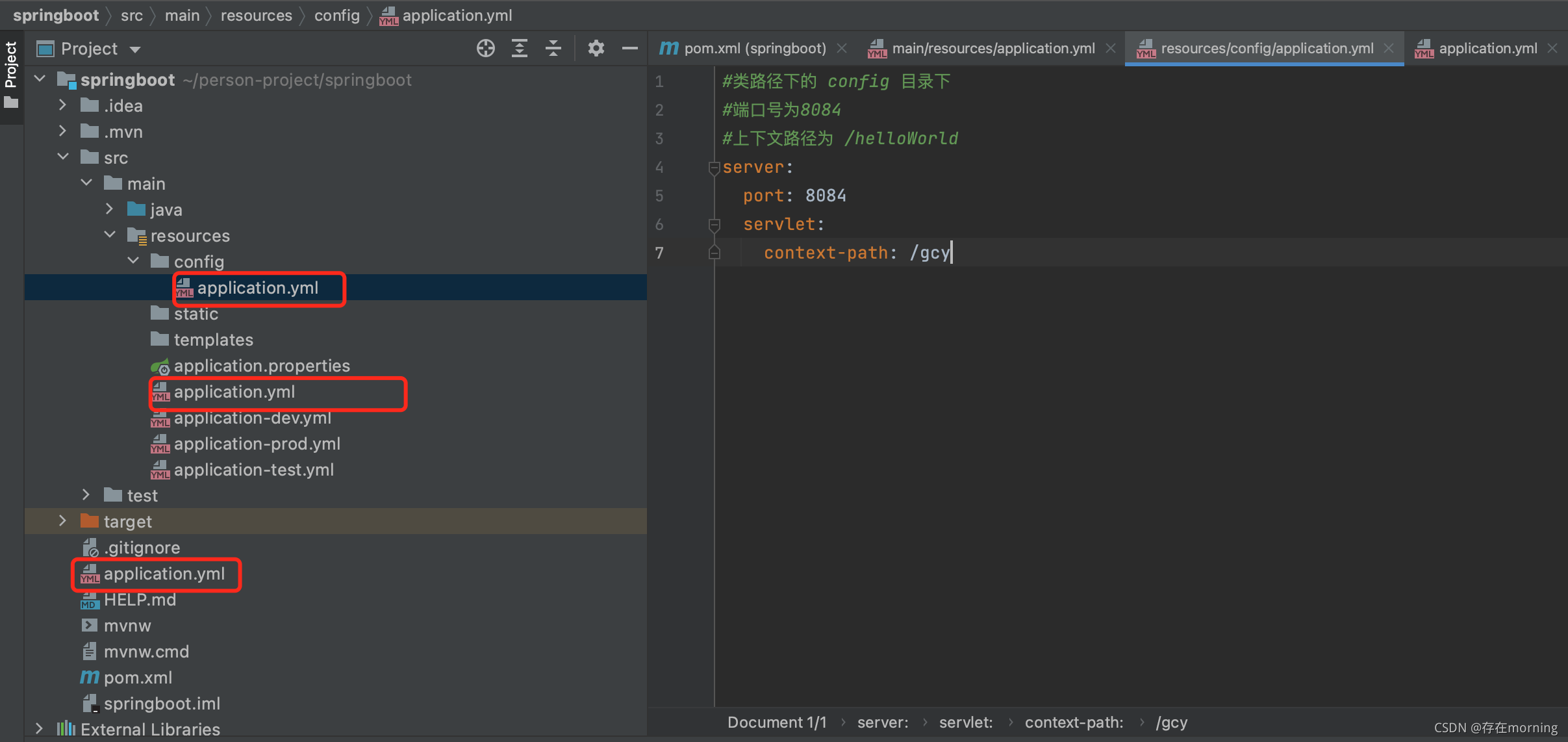Click servlet: in bottom YAML breadcrumb
The image size is (1568, 742).
[x=966, y=723]
